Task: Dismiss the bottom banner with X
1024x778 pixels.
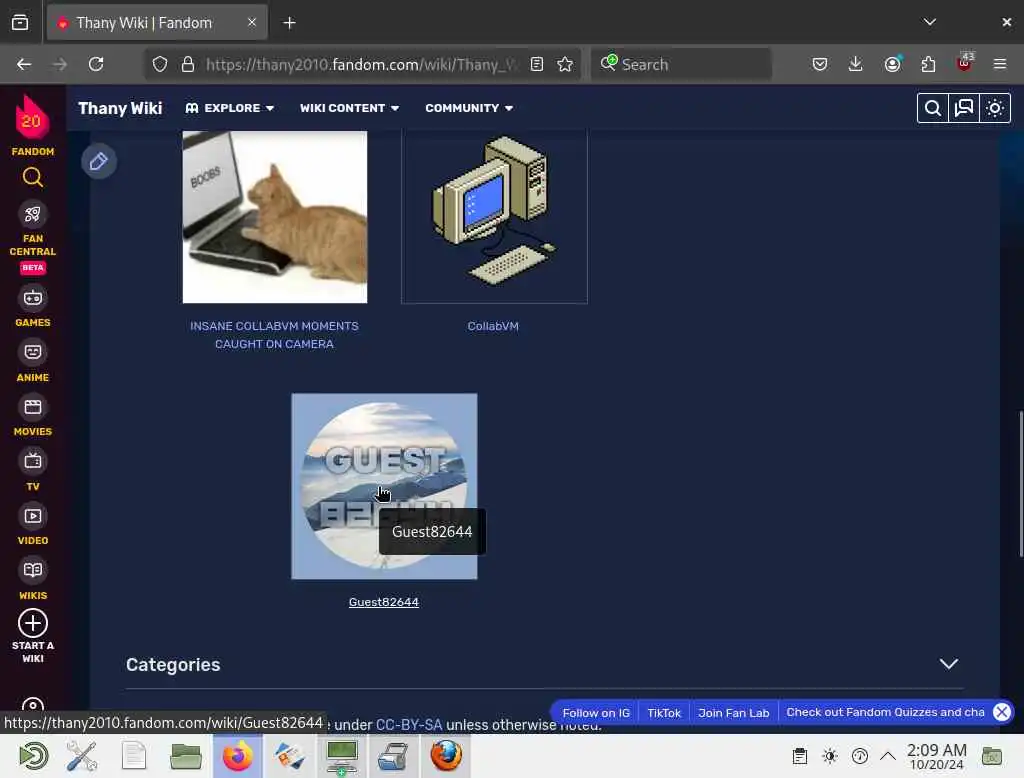Action: 1002,712
